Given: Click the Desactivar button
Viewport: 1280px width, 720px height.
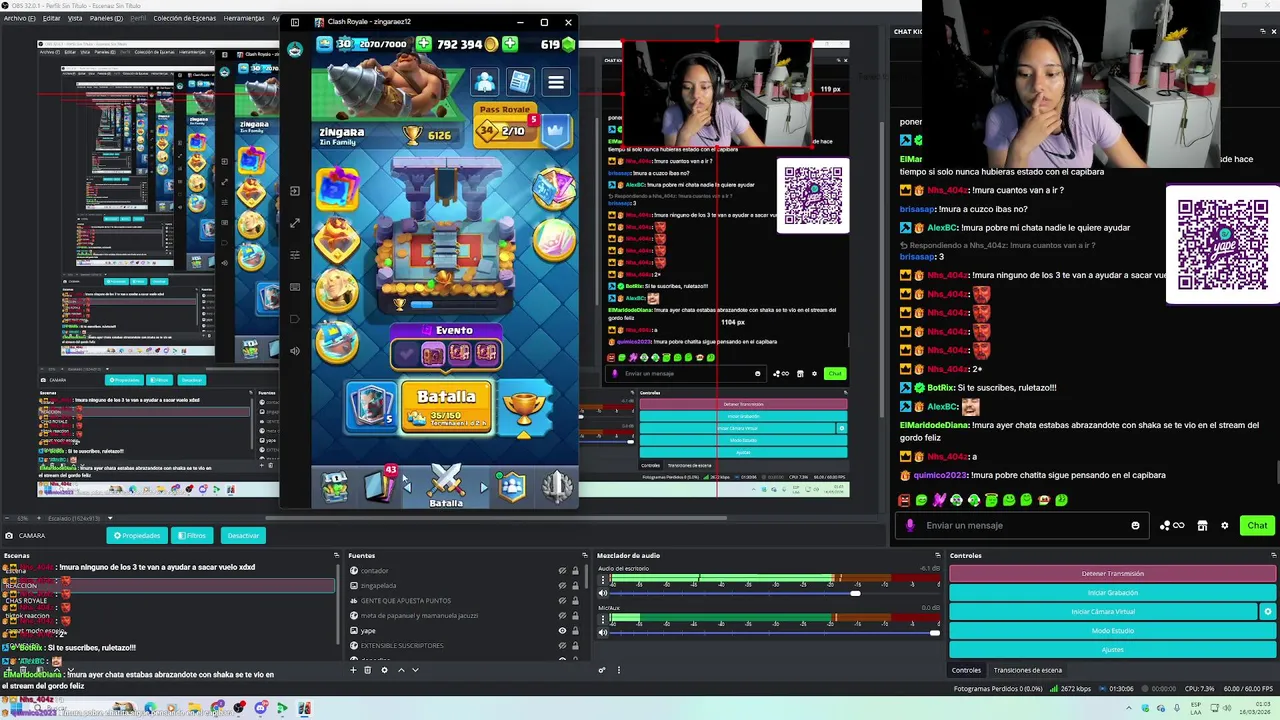Looking at the screenshot, I should 243,535.
